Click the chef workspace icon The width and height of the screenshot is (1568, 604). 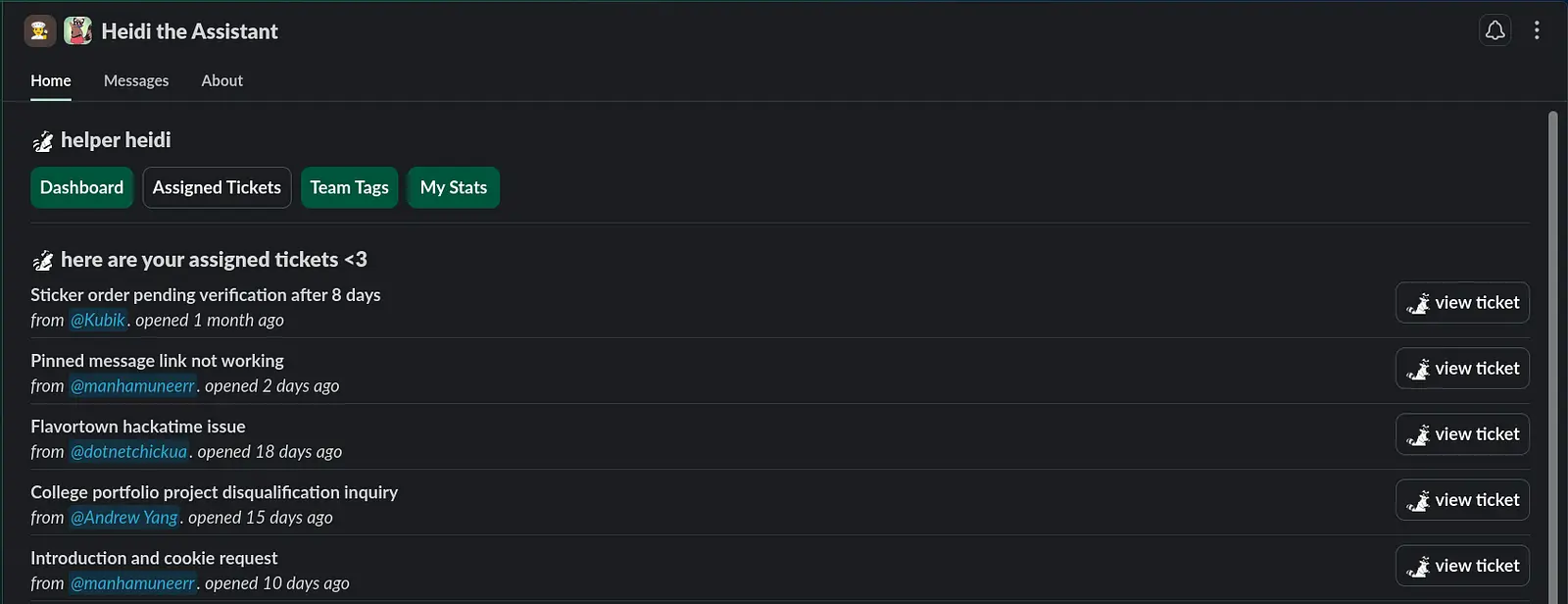pyautogui.click(x=40, y=31)
